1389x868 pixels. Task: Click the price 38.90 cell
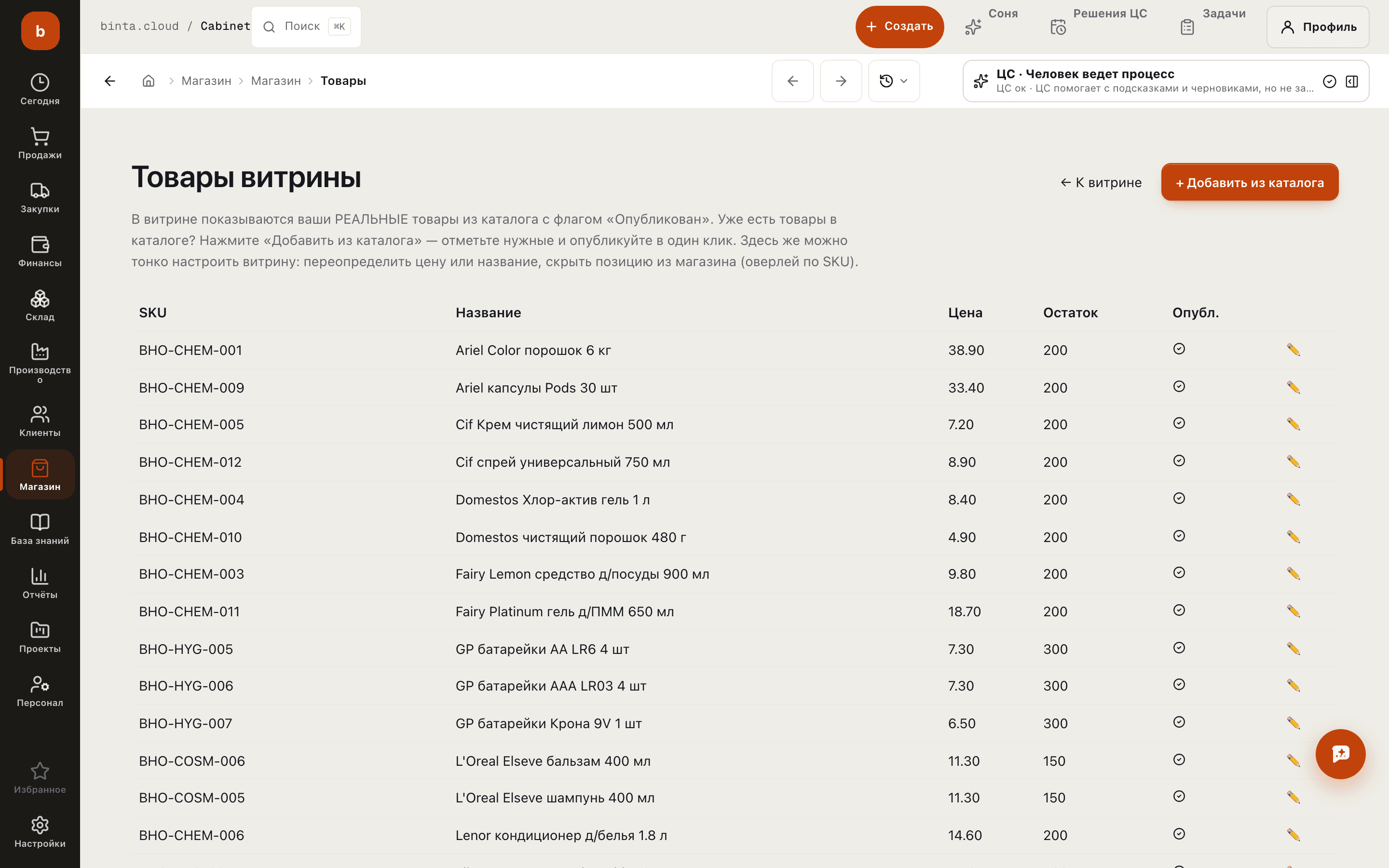pos(966,350)
